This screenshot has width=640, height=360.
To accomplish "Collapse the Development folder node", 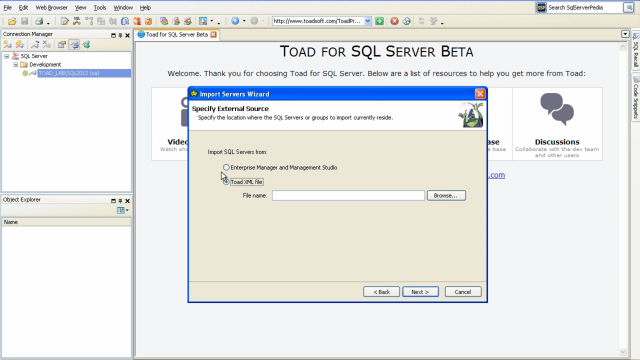I will coord(16,64).
